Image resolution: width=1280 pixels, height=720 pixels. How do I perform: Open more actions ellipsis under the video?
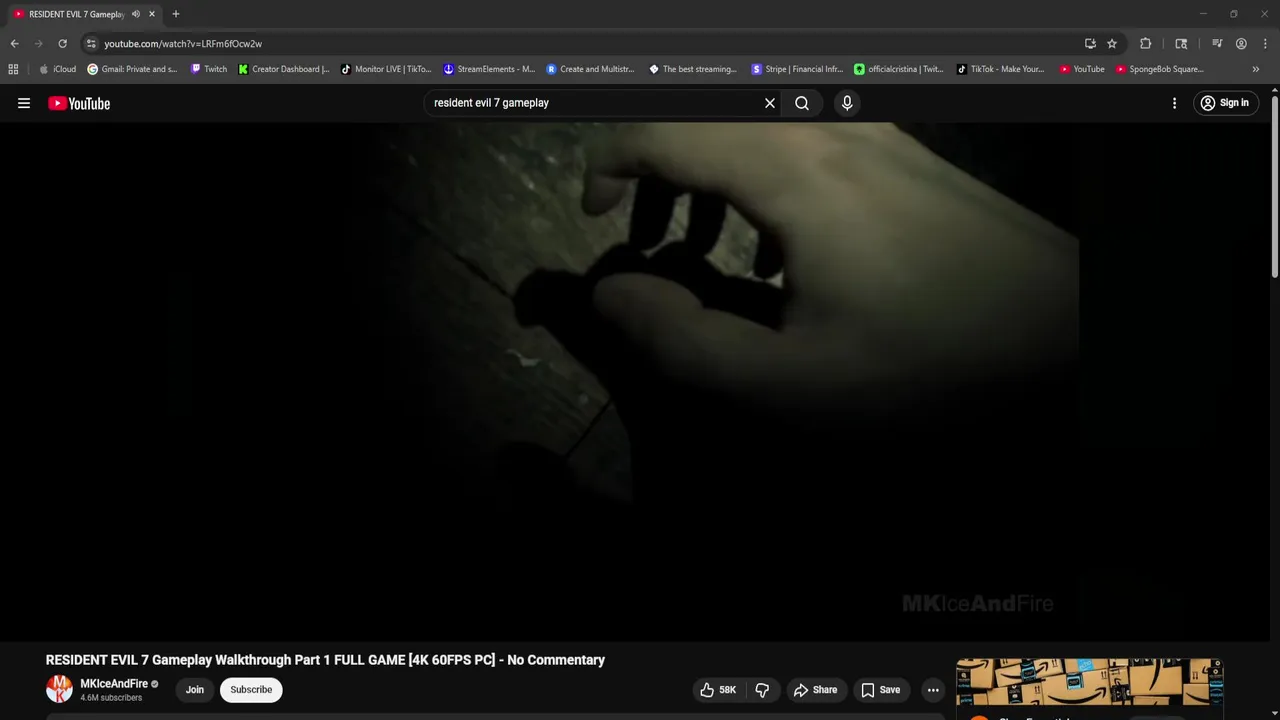pos(933,689)
